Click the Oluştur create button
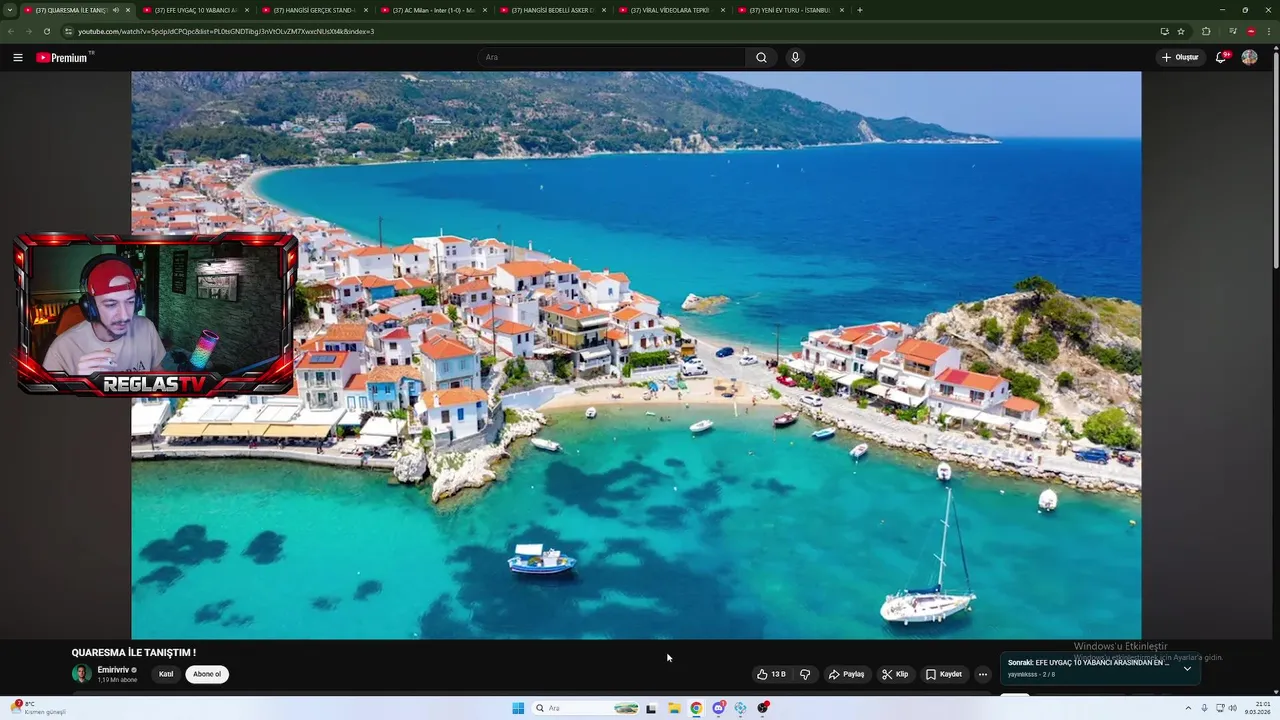This screenshot has height=720, width=1280. (1180, 57)
